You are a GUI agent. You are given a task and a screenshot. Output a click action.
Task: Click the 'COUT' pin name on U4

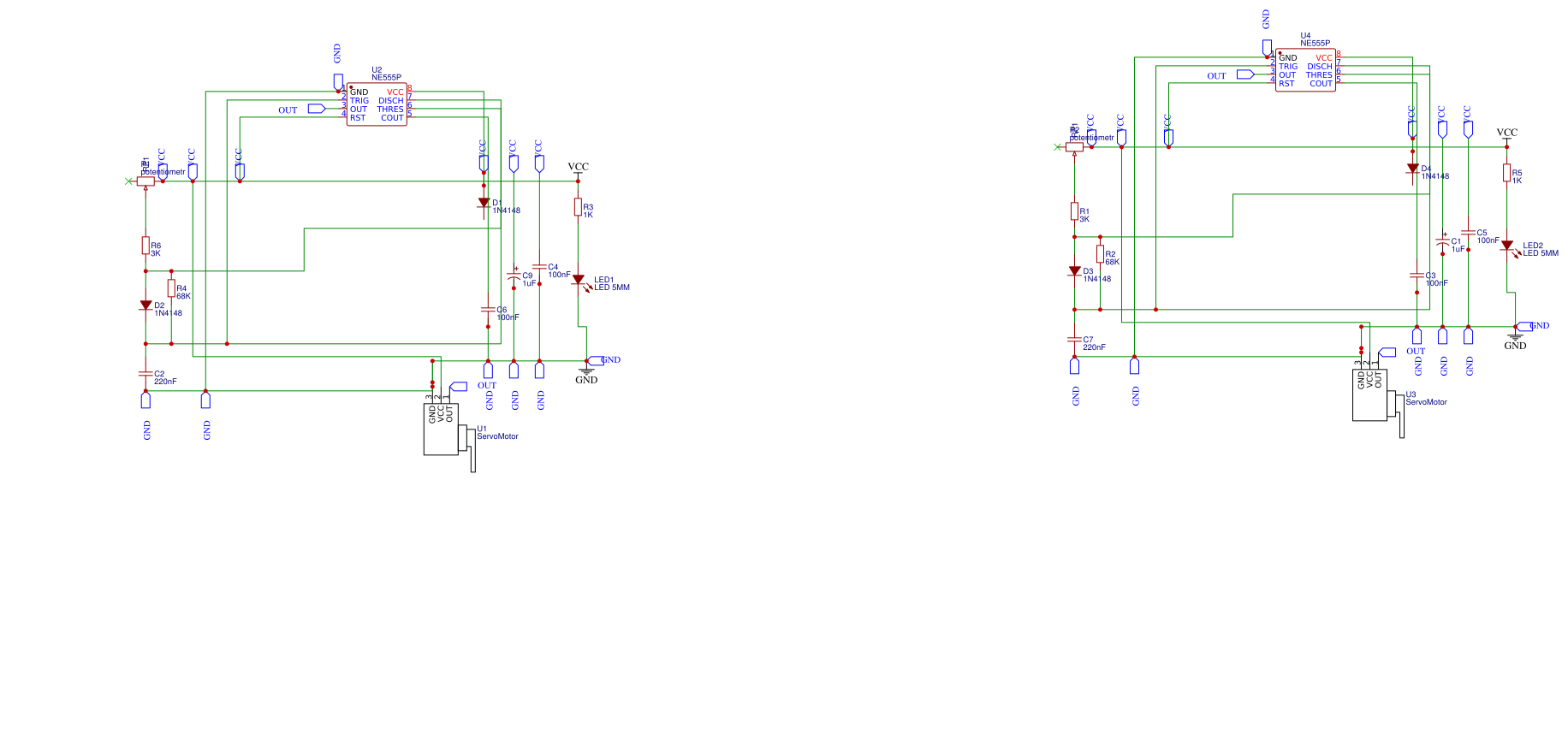tap(1321, 84)
